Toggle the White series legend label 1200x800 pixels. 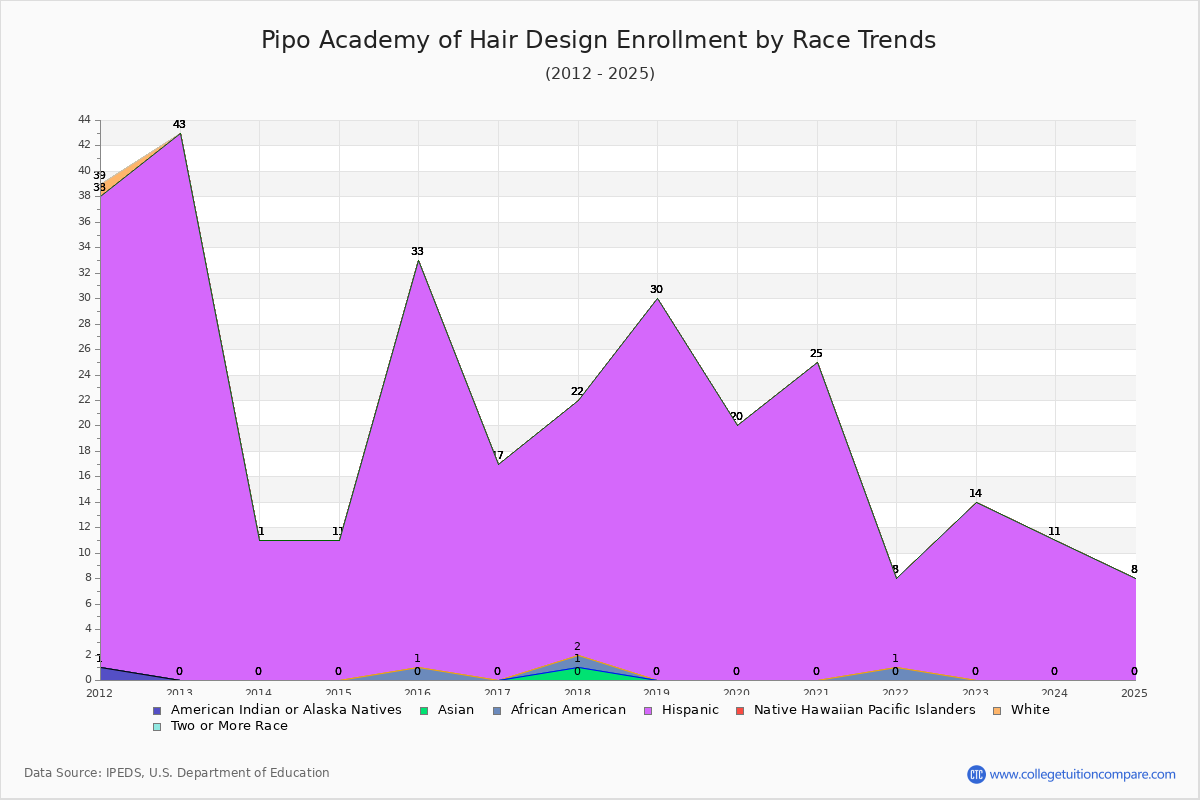(x=1030, y=710)
